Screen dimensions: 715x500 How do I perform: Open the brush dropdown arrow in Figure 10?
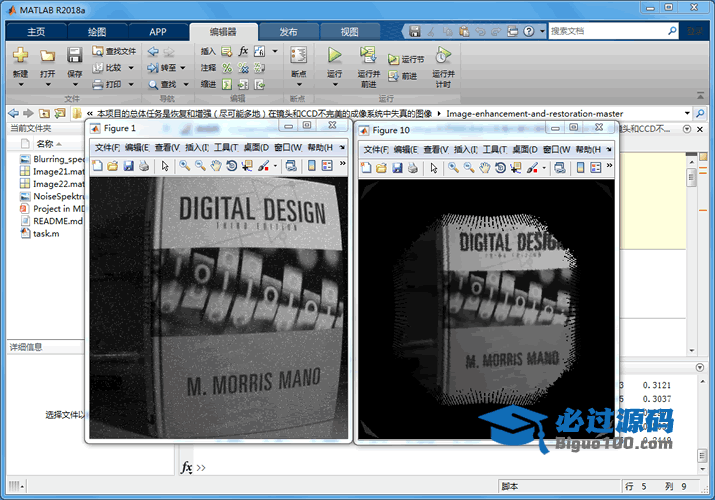(544, 168)
